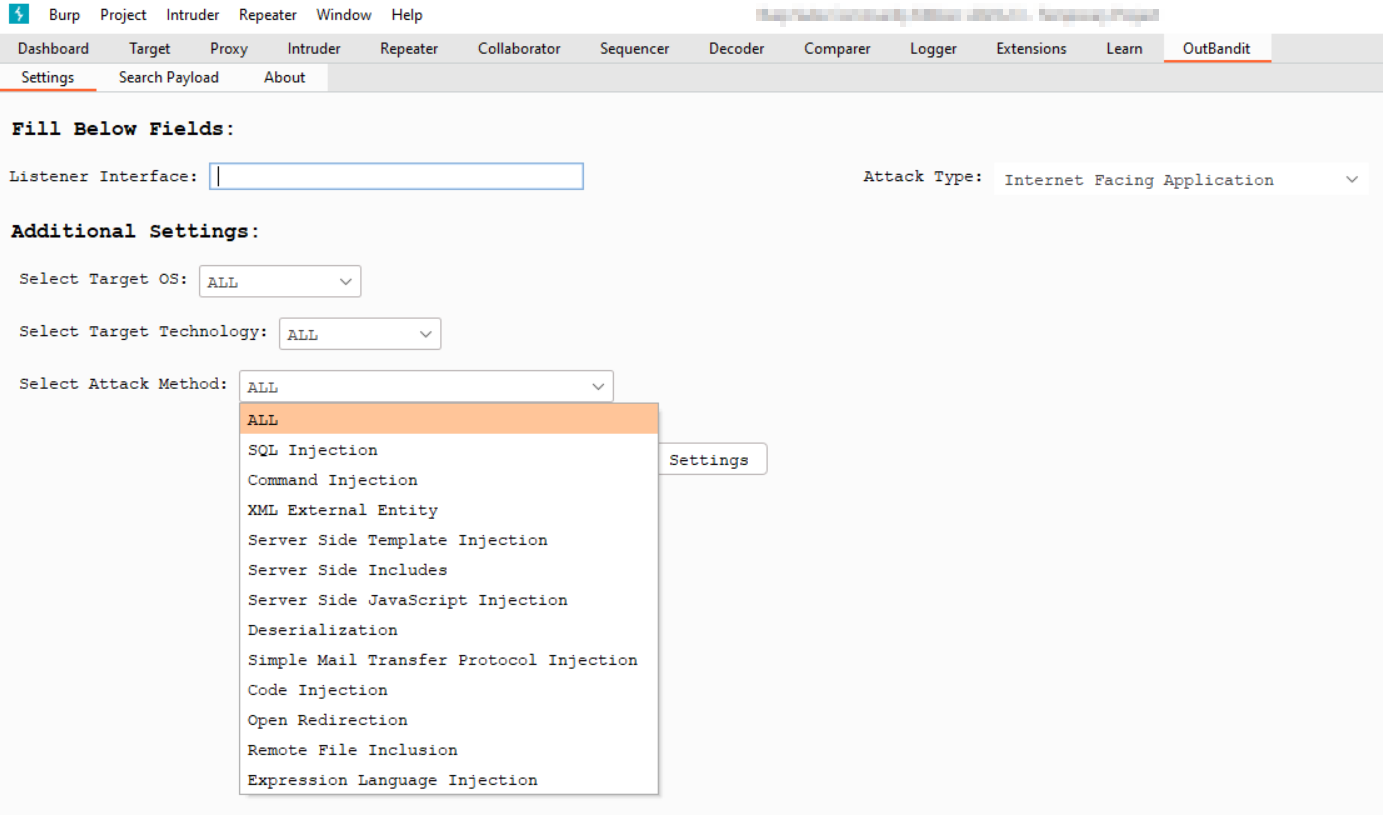Focus the Listener Interface input field
Image resolution: width=1383 pixels, height=815 pixels.
coord(396,176)
